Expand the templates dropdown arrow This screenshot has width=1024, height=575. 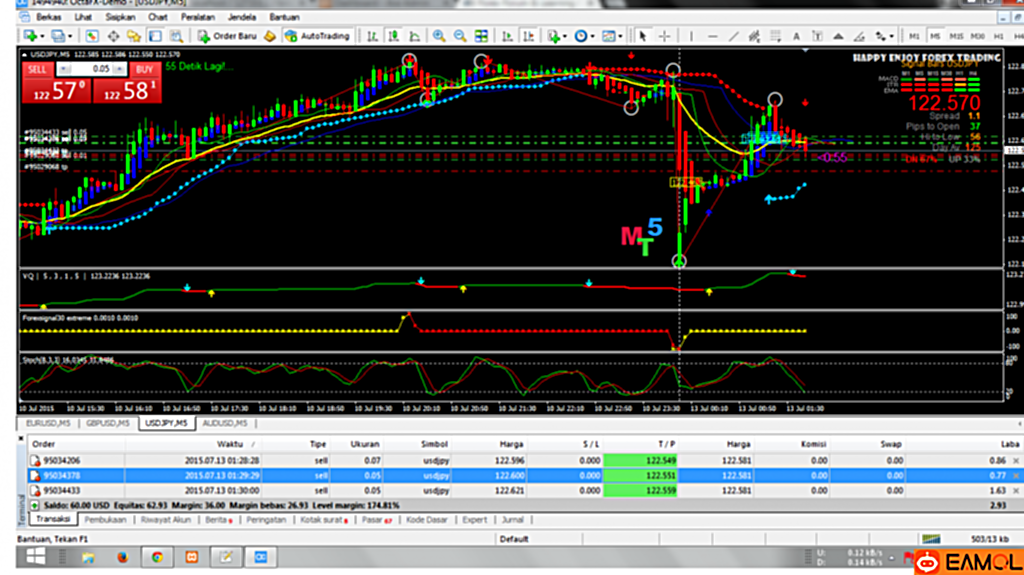[x=620, y=37]
